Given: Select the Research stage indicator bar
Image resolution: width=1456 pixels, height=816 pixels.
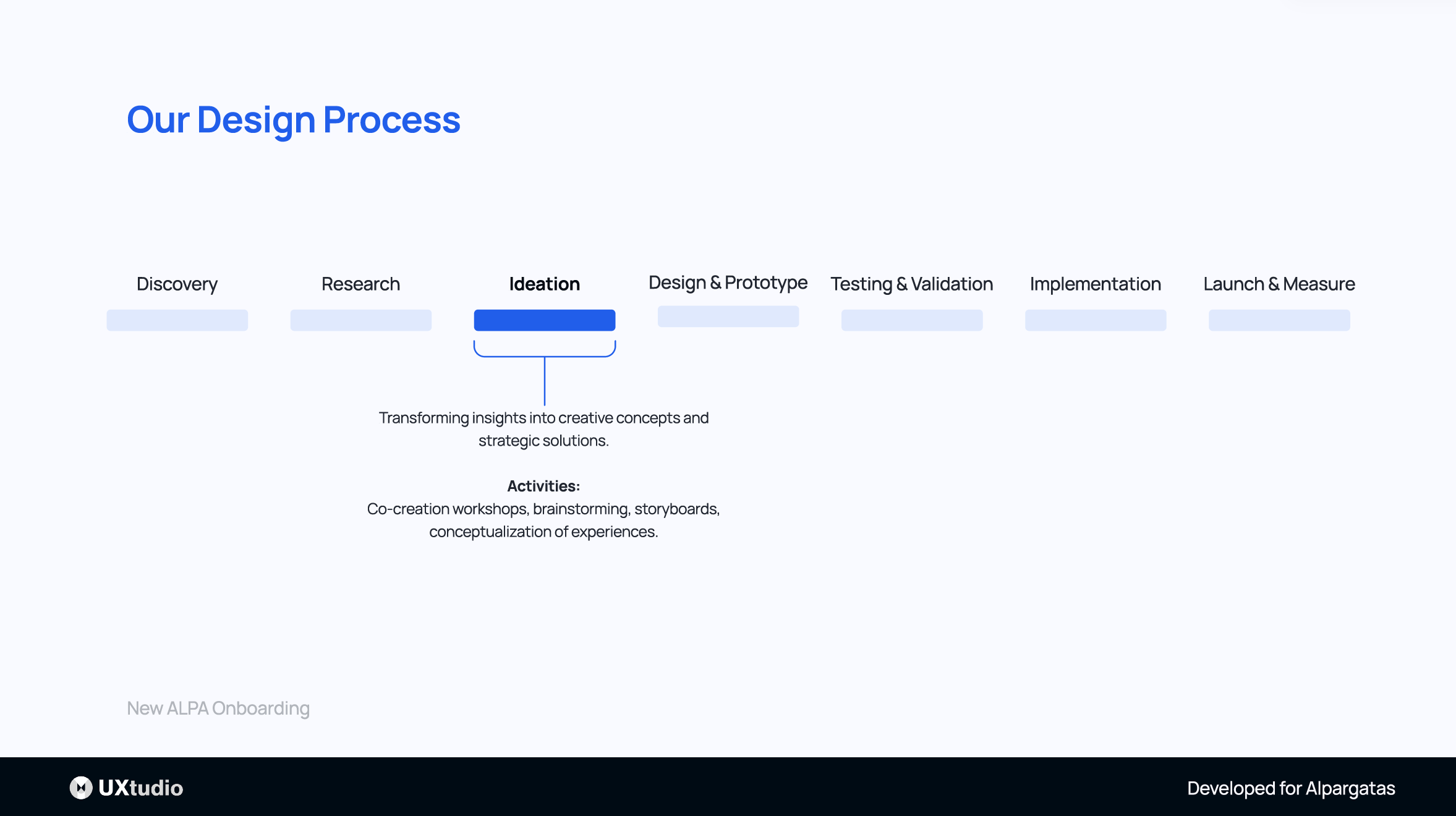Looking at the screenshot, I should click(x=360, y=320).
